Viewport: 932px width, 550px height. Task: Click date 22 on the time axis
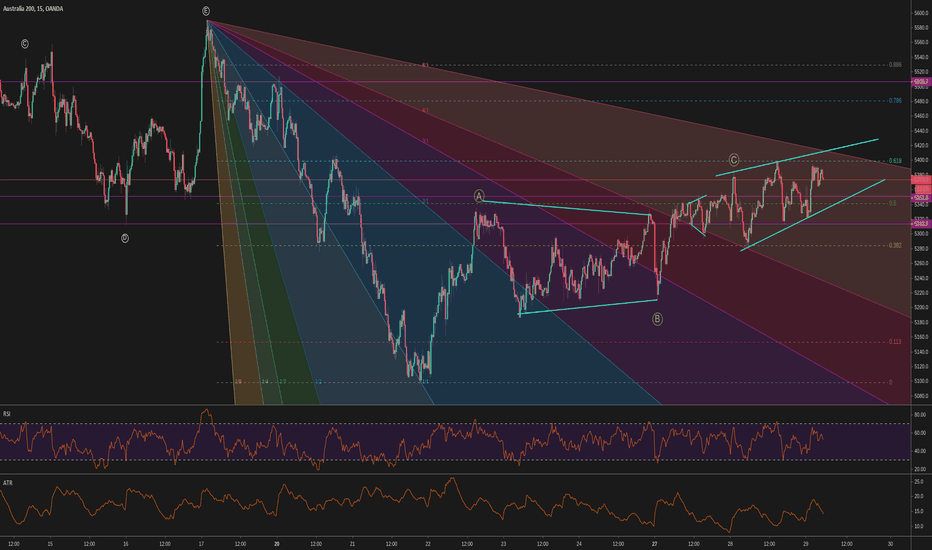428,543
